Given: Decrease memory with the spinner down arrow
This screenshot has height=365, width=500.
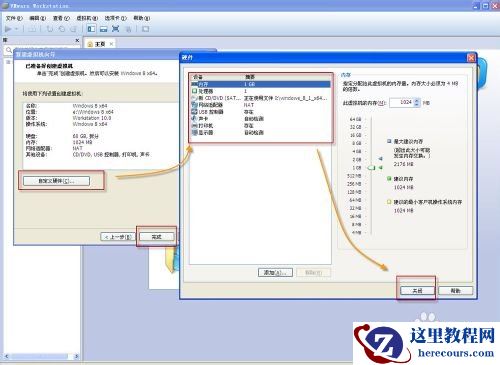Looking at the screenshot, I should tap(417, 105).
